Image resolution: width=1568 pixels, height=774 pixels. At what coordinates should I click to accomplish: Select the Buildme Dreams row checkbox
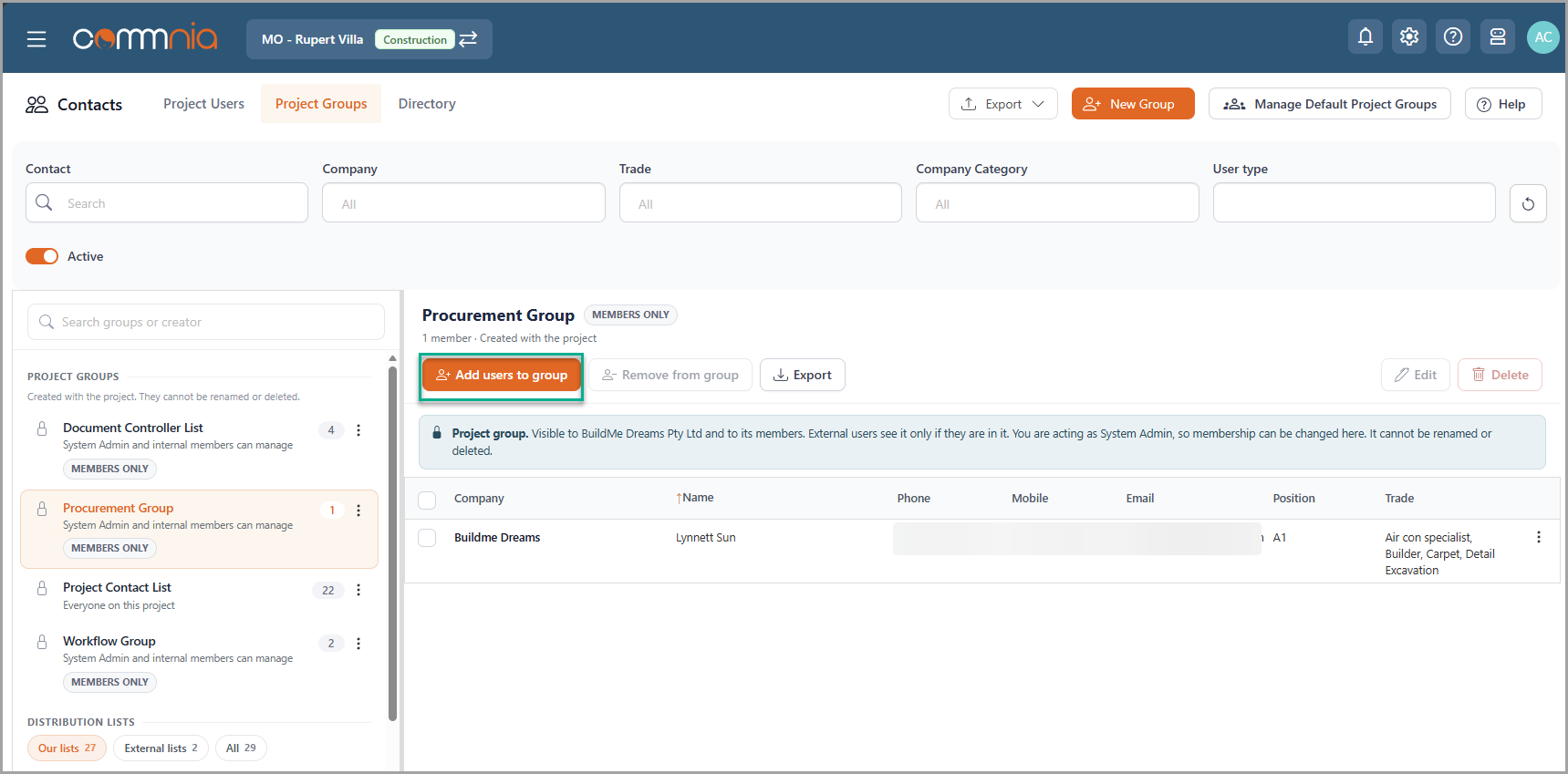pyautogui.click(x=427, y=538)
